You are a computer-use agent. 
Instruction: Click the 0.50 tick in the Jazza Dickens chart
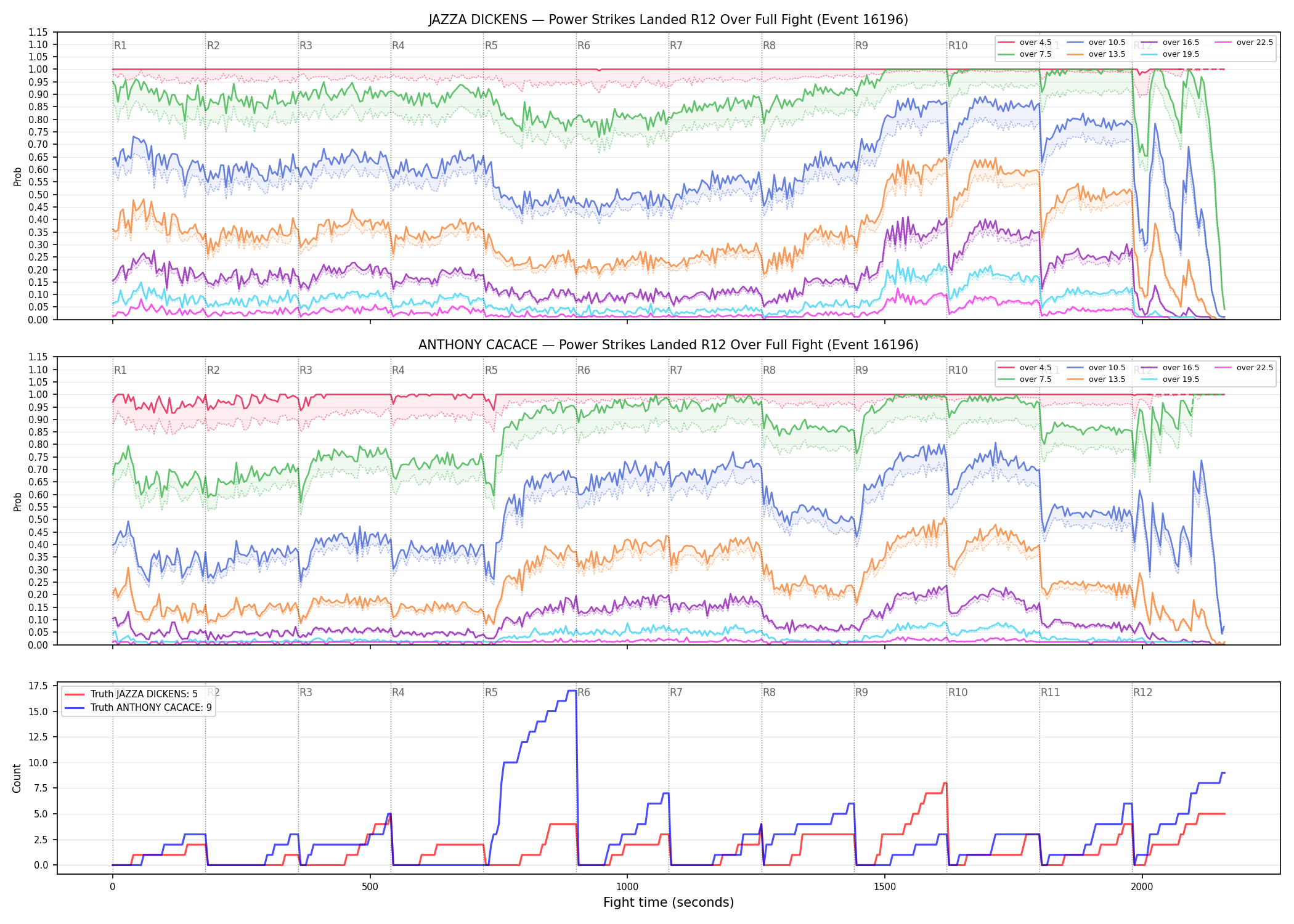(38, 195)
